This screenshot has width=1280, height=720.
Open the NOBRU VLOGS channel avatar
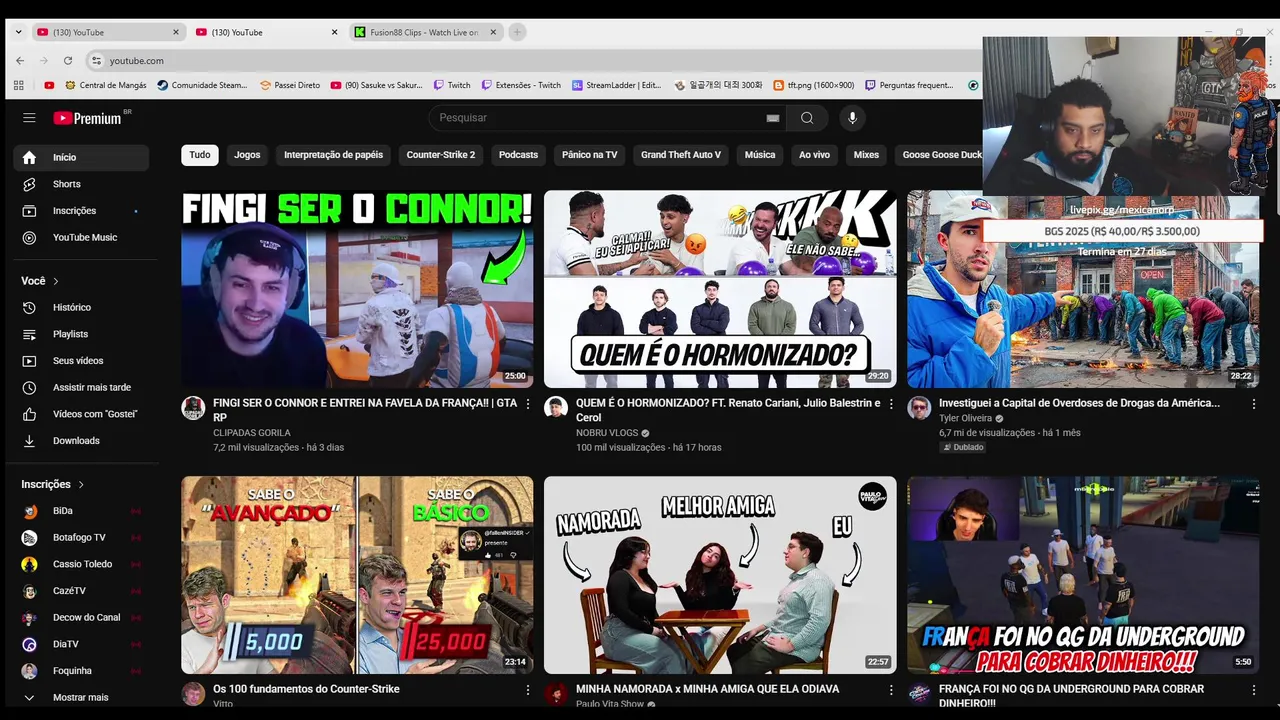click(556, 407)
